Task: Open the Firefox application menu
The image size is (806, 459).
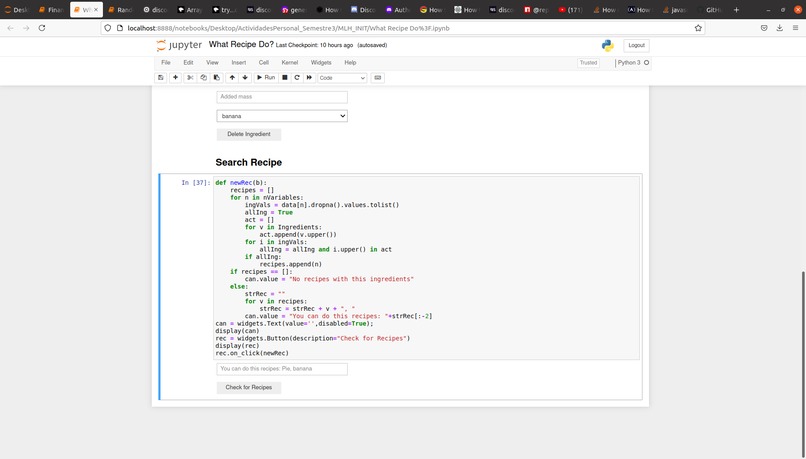Action: pos(795,28)
